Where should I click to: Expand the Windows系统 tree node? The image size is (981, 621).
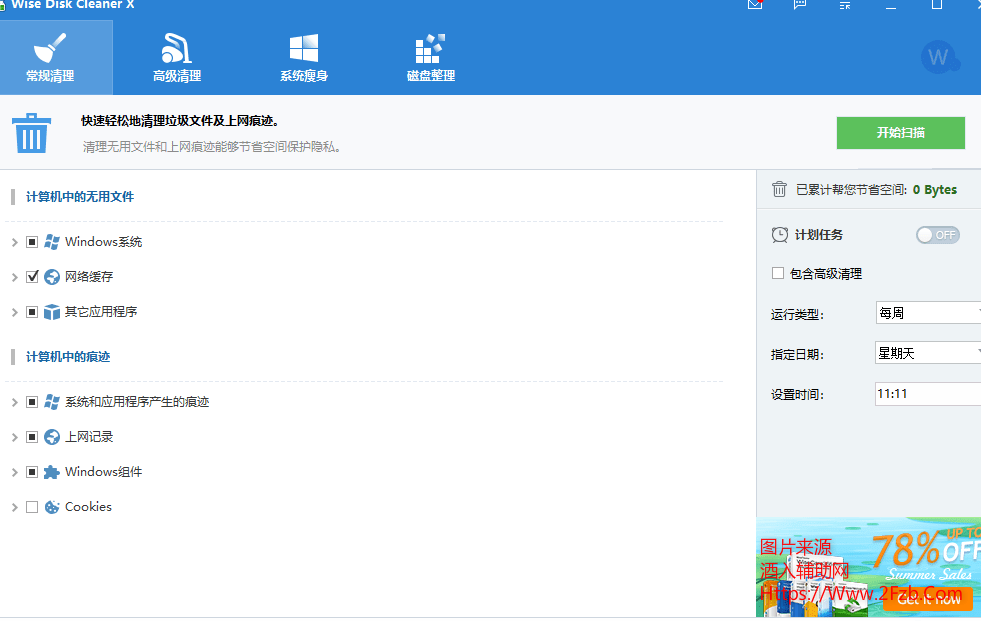14,242
